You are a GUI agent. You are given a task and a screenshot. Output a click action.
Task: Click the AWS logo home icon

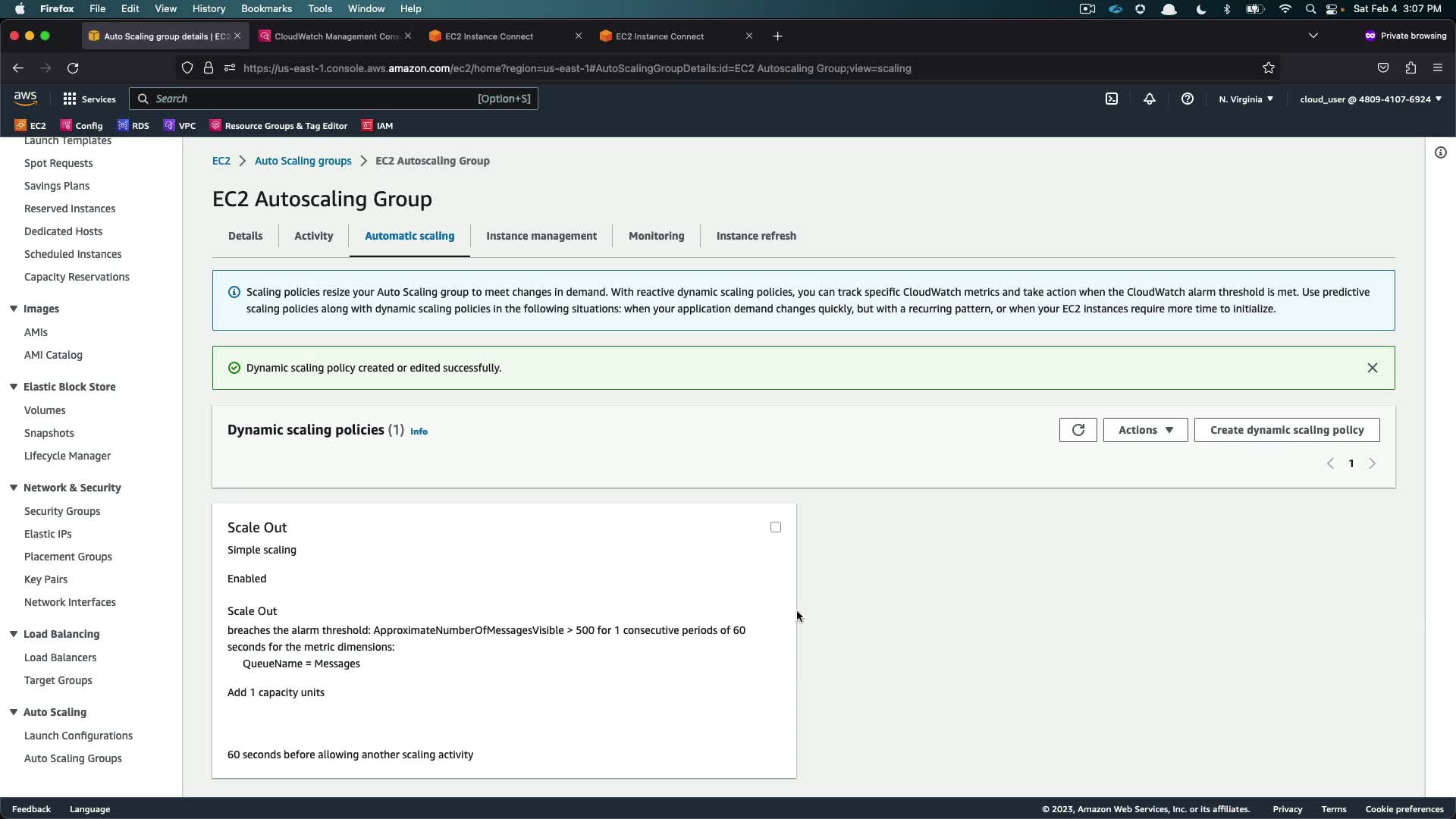(25, 99)
